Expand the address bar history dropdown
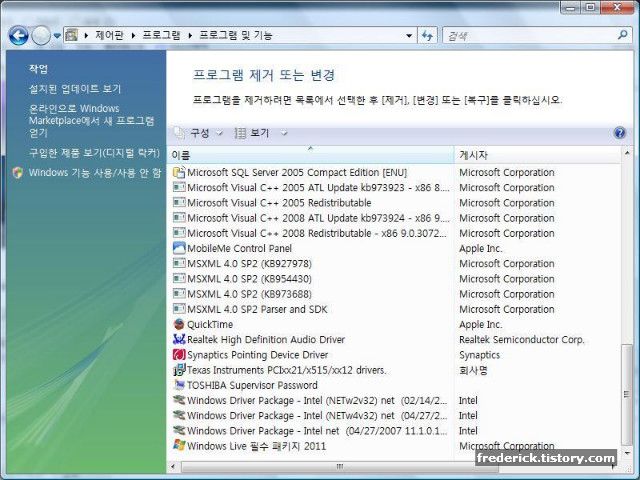The height and width of the screenshot is (480, 640). tap(409, 36)
